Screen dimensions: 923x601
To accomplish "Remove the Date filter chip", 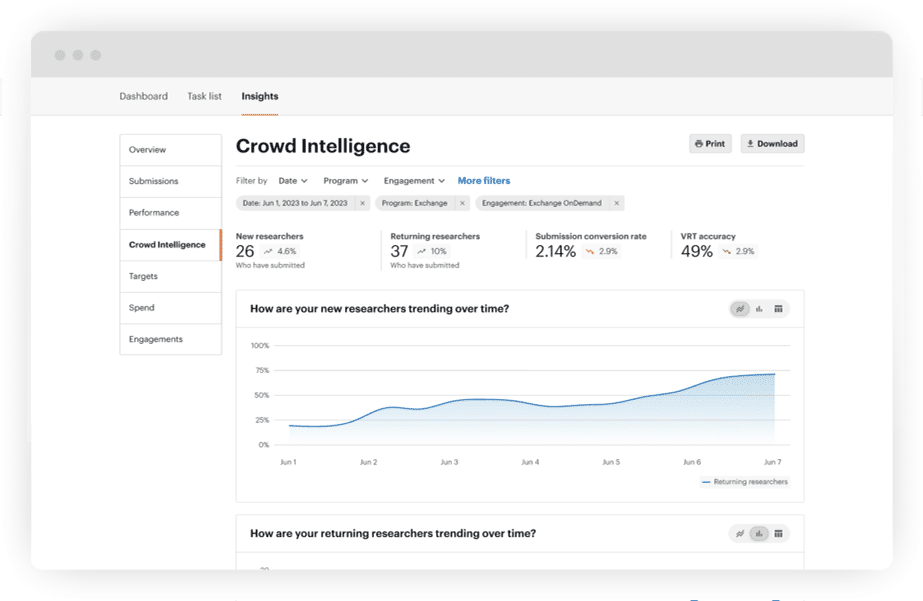I will pyautogui.click(x=362, y=203).
